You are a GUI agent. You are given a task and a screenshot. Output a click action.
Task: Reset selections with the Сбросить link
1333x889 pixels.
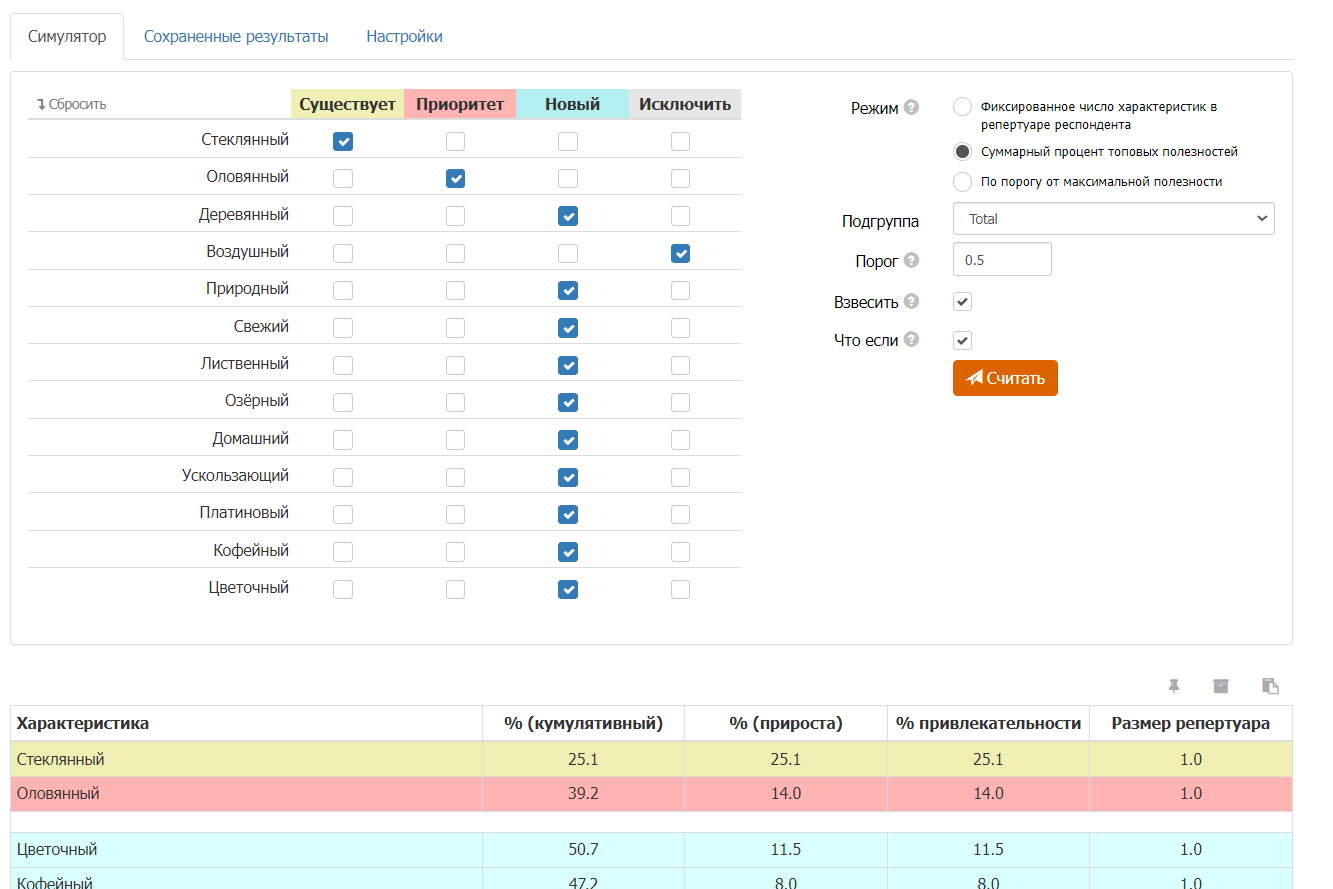(71, 104)
